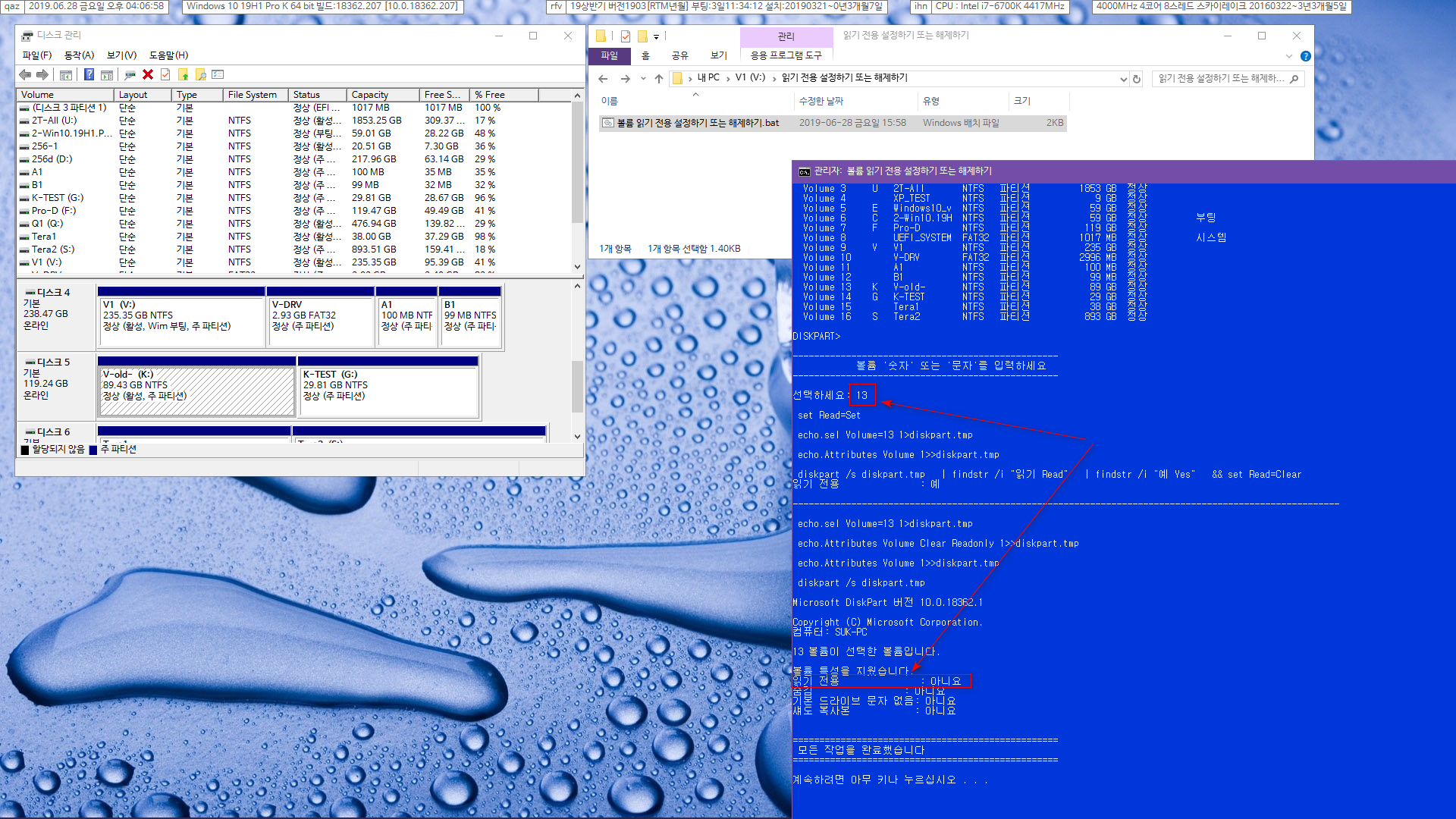This screenshot has width=1456, height=819.
Task: Switch to the 홈 ribbon tab in Explorer
Action: pos(645,55)
